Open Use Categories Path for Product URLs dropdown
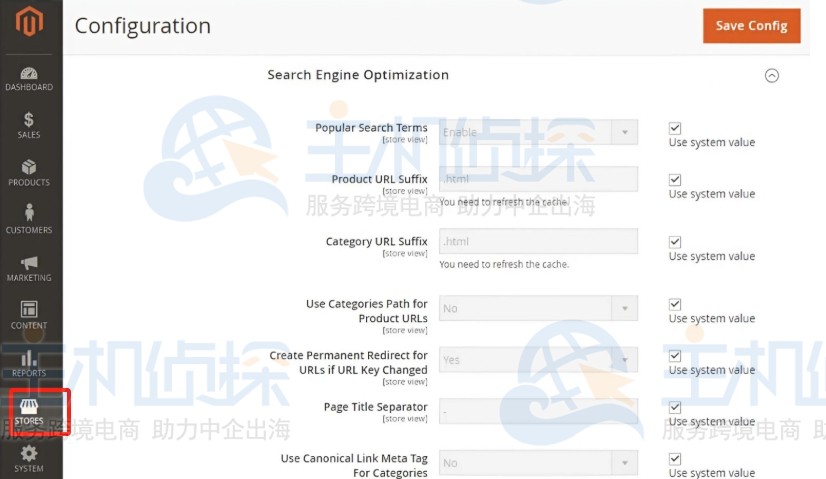The height and width of the screenshot is (479, 826). coord(538,308)
